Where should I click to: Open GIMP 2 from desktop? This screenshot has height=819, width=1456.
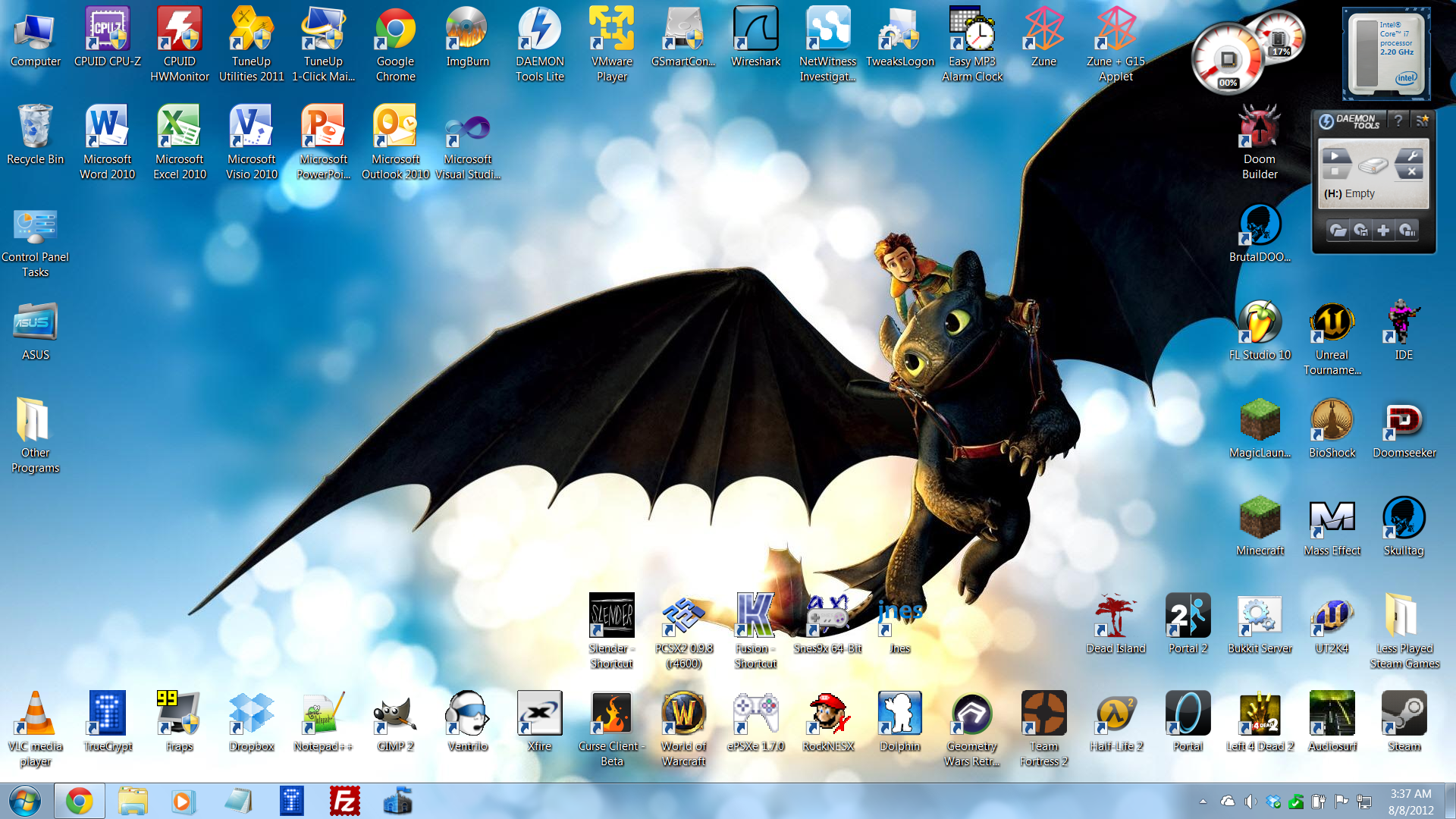(x=395, y=714)
